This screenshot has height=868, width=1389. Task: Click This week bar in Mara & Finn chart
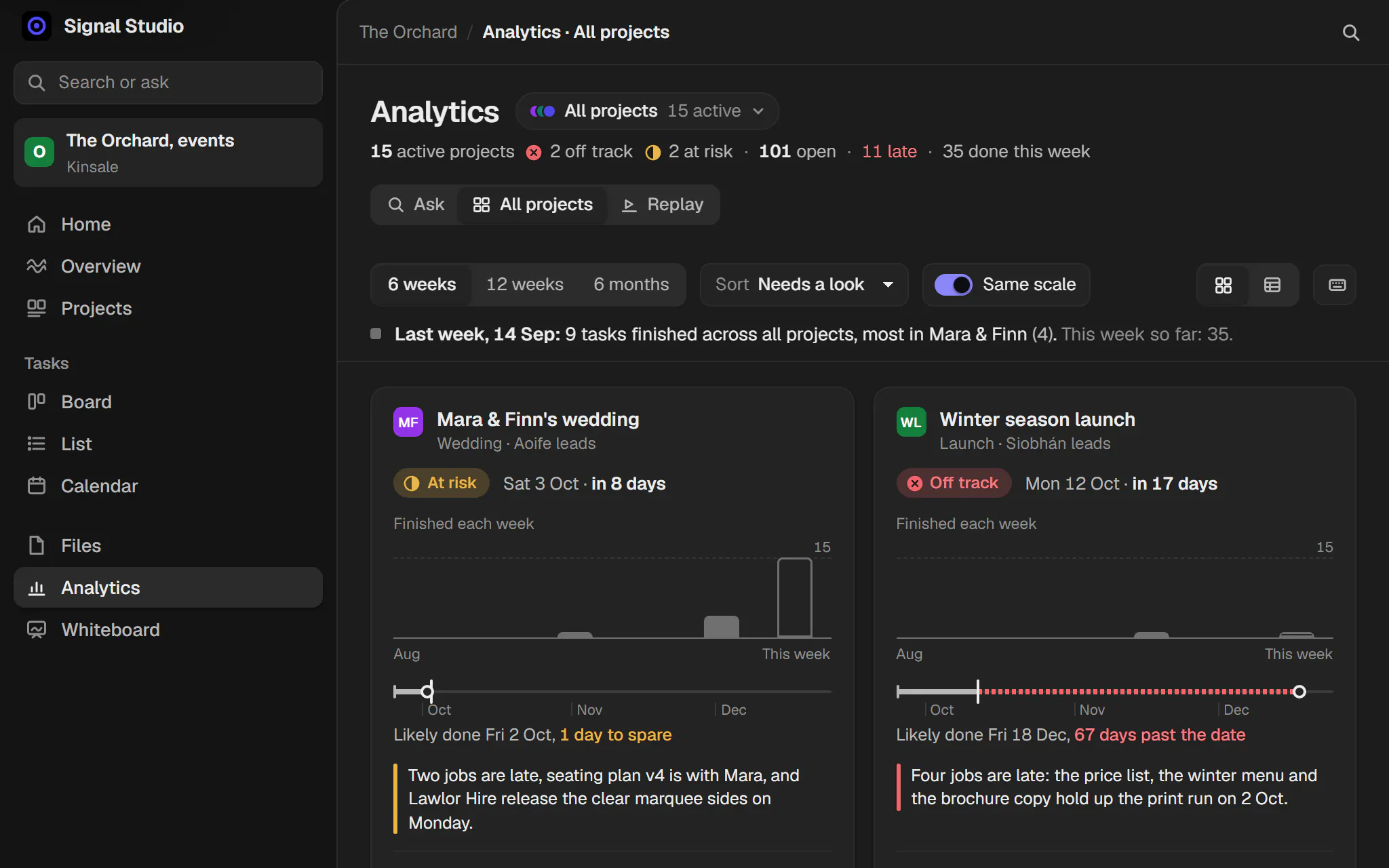pyautogui.click(x=794, y=597)
